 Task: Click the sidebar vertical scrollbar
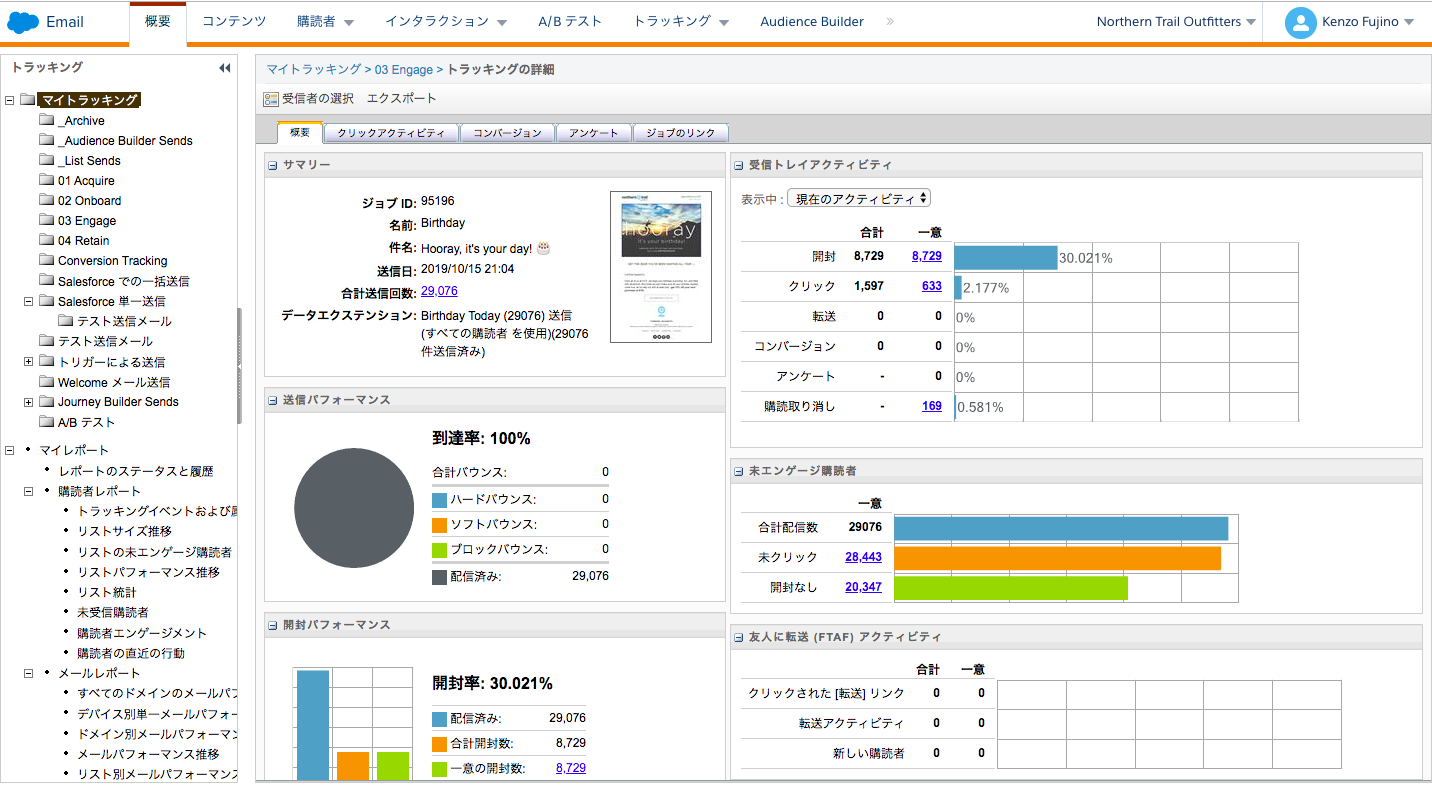(238, 366)
